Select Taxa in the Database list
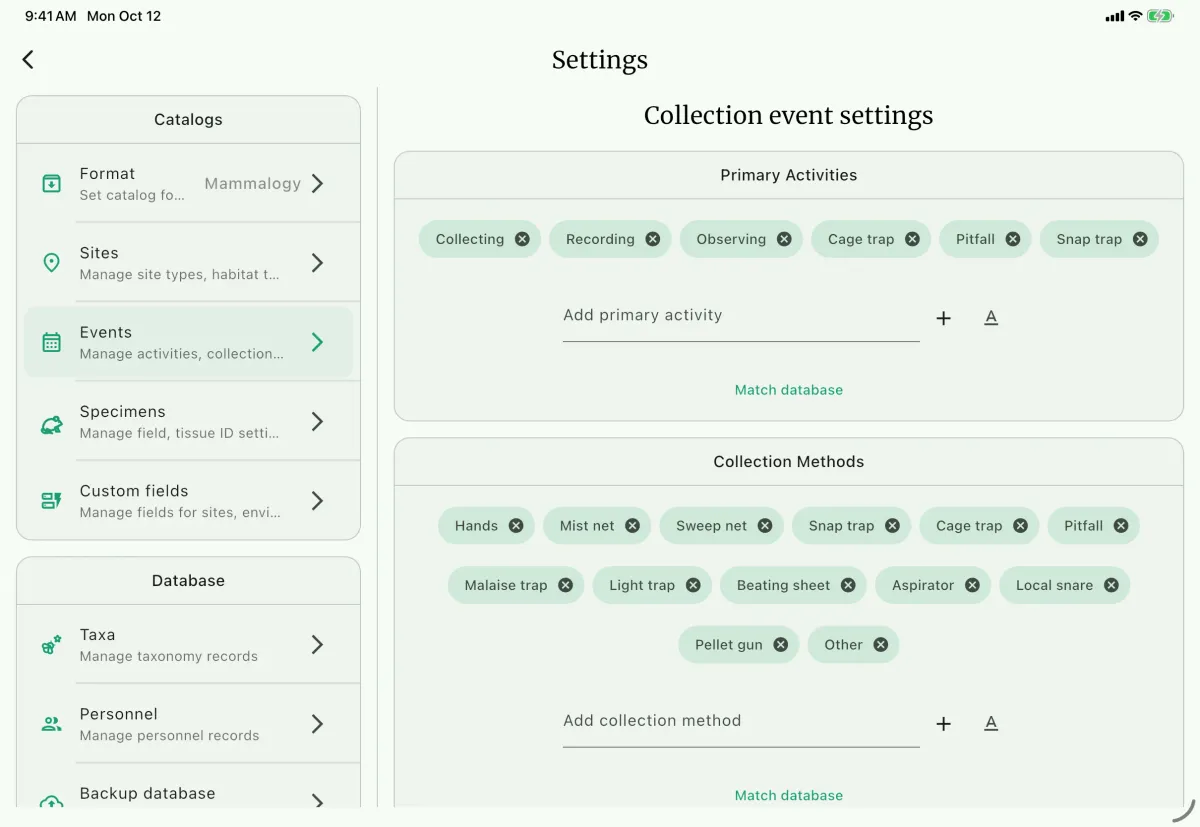The height and width of the screenshot is (827, 1200). (x=188, y=645)
